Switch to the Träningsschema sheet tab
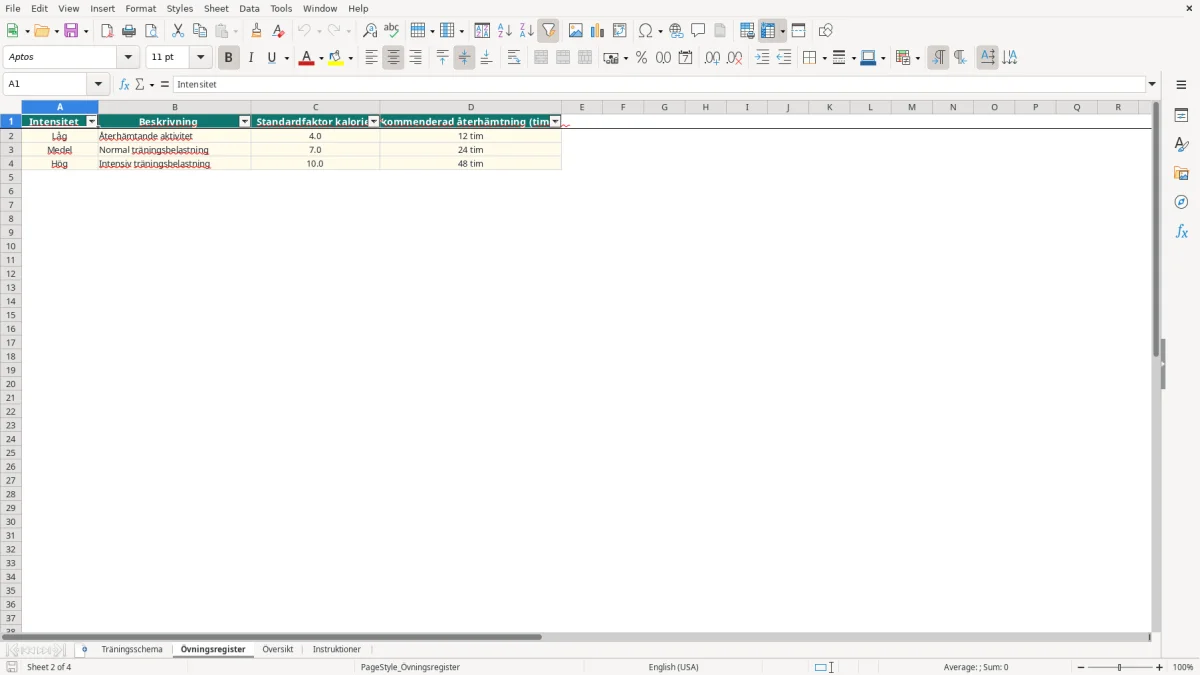The height and width of the screenshot is (675, 1200). click(x=132, y=650)
